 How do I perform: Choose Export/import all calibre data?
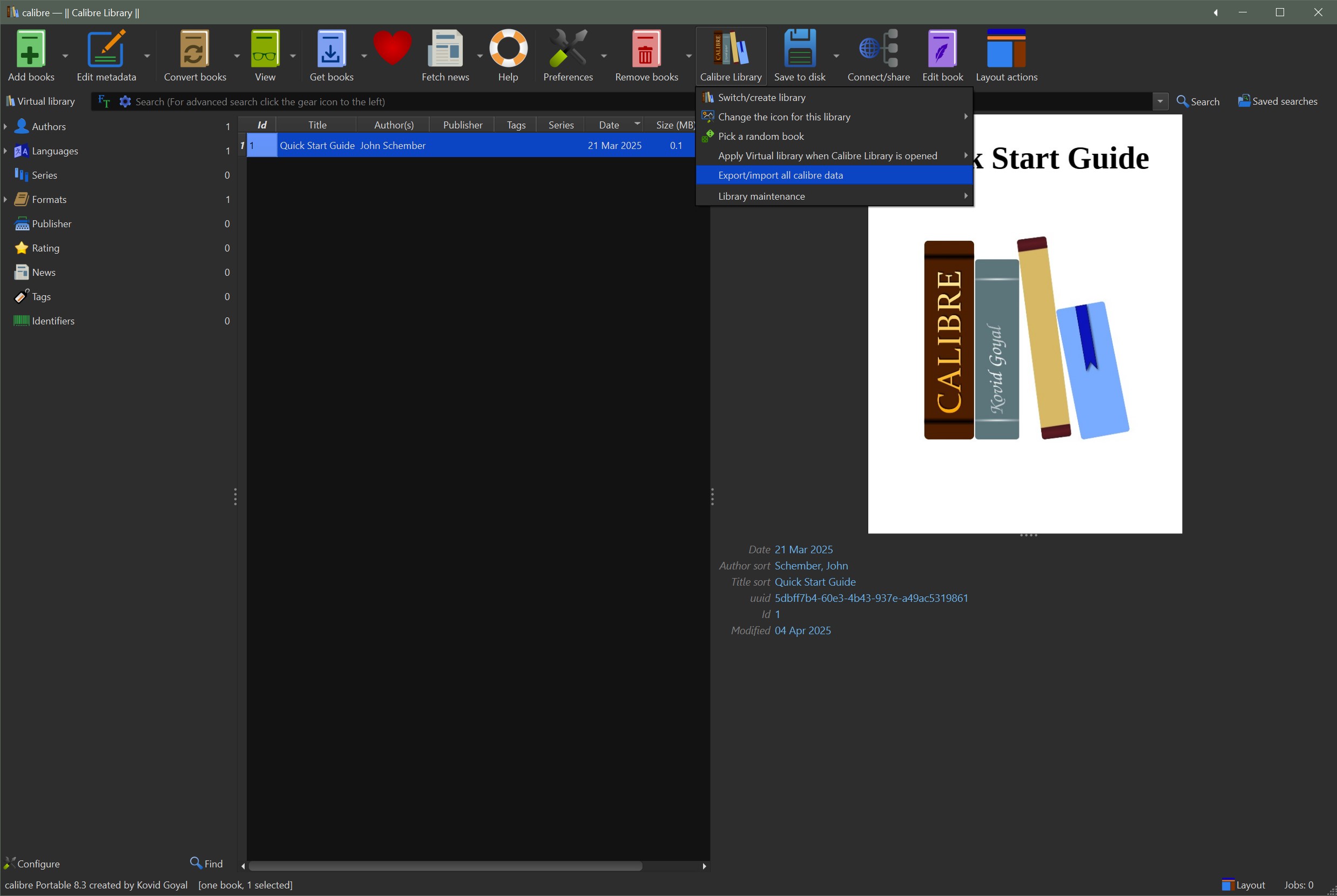tap(780, 175)
